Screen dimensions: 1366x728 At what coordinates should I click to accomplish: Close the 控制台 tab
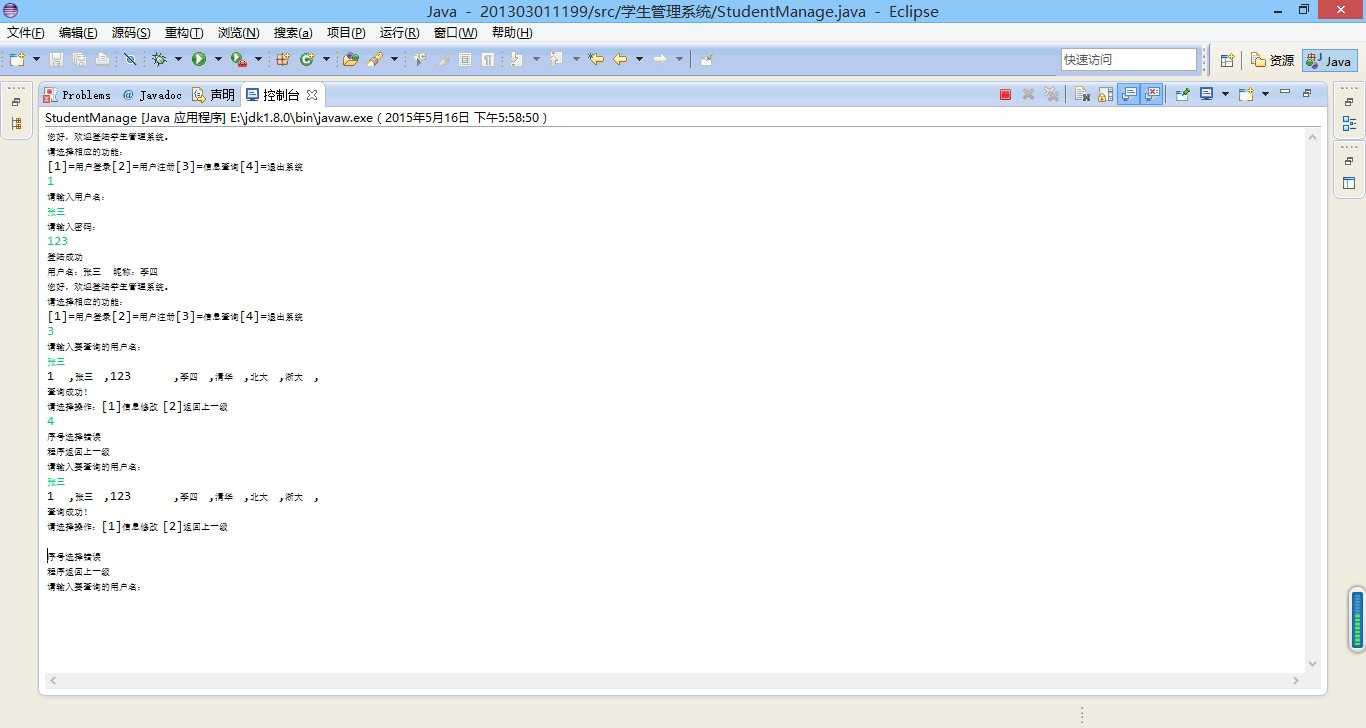[312, 95]
